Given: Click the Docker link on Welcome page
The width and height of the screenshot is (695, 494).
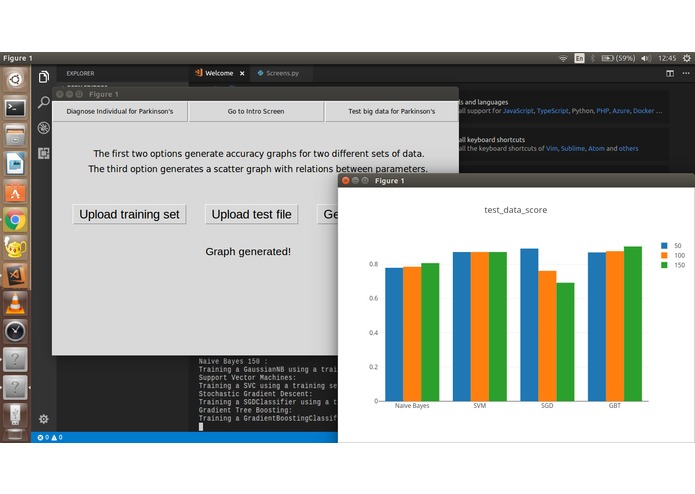Looking at the screenshot, I should [x=643, y=111].
